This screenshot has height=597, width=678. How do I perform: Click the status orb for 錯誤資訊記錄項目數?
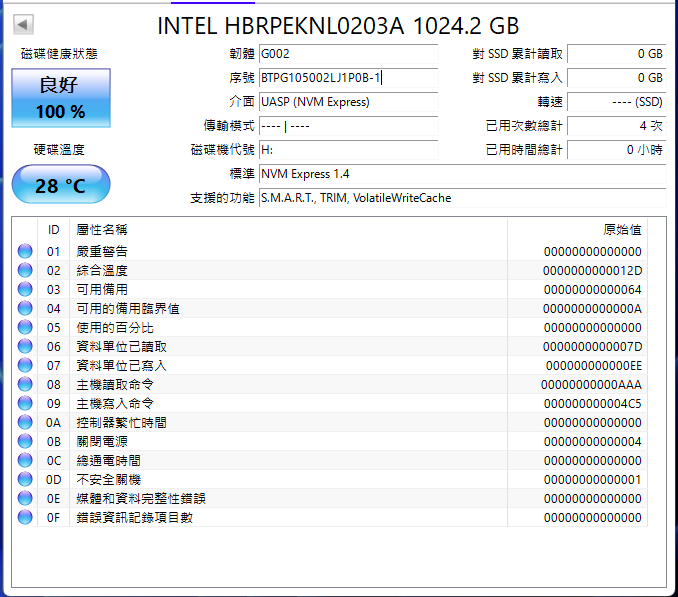[x=25, y=517]
